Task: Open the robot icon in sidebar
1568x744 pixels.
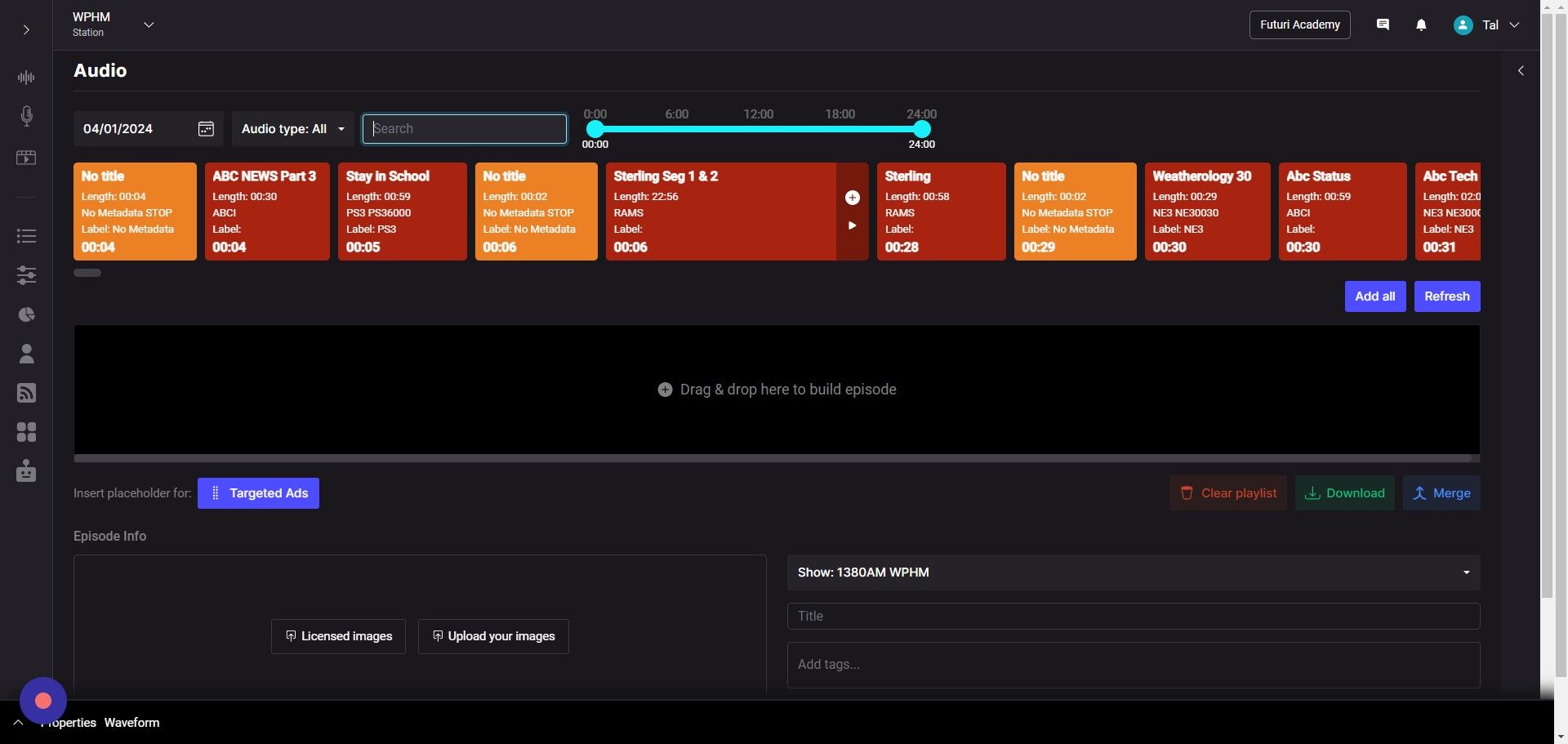Action: click(x=26, y=471)
